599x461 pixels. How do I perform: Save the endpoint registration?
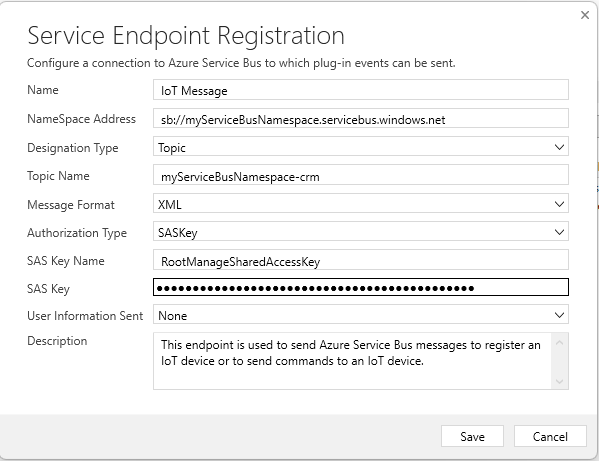[472, 436]
